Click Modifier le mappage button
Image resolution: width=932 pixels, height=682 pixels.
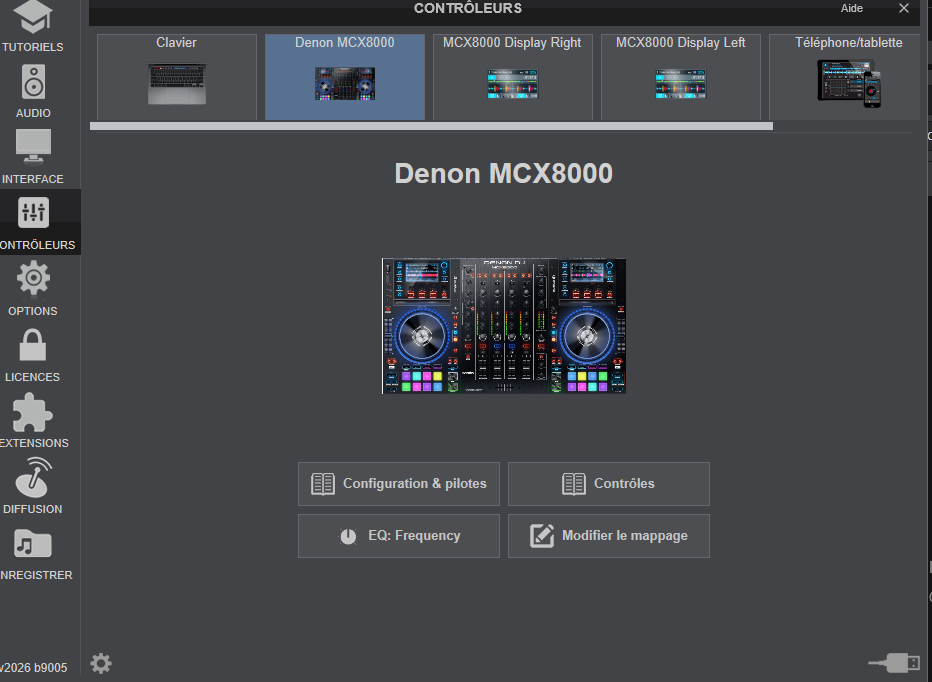pos(609,536)
